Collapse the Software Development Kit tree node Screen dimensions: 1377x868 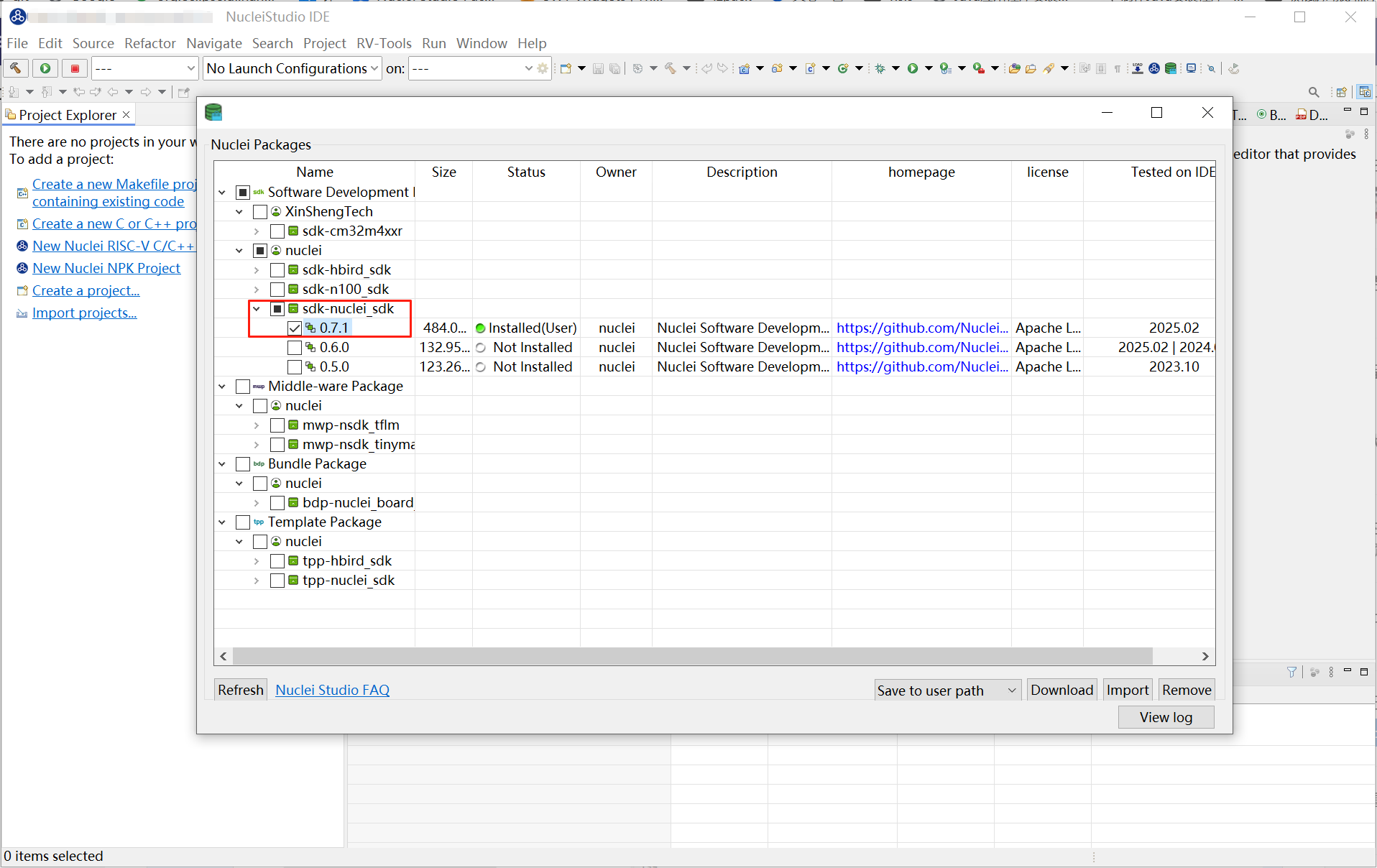pyautogui.click(x=222, y=193)
